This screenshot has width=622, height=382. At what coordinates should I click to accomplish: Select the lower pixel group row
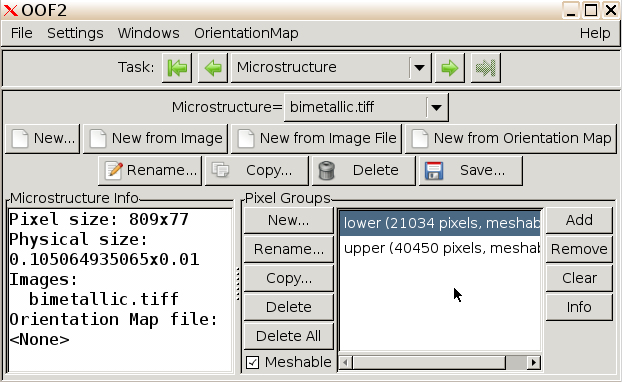point(441,223)
